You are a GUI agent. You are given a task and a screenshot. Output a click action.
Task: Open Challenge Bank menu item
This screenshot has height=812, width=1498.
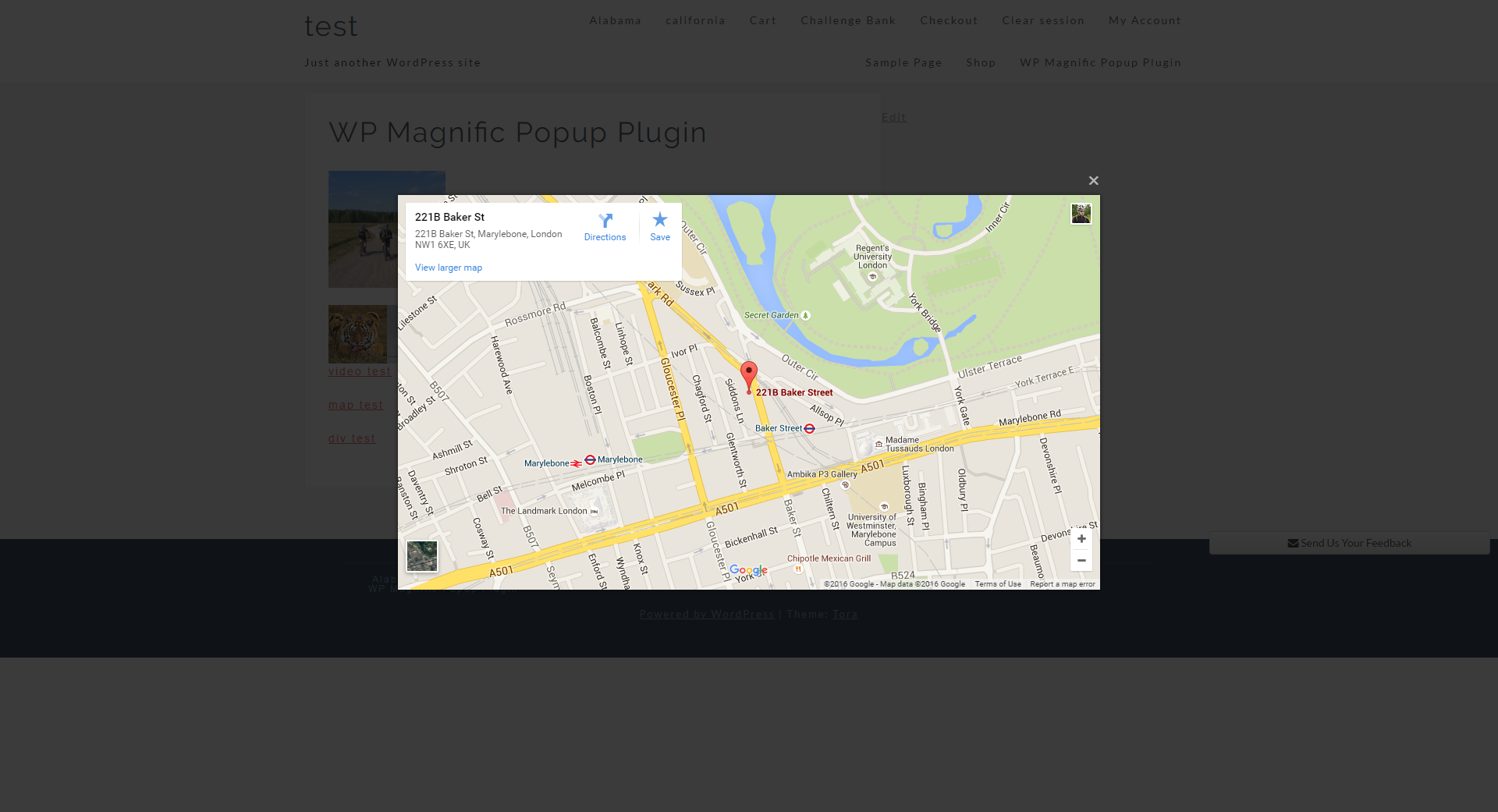(848, 20)
